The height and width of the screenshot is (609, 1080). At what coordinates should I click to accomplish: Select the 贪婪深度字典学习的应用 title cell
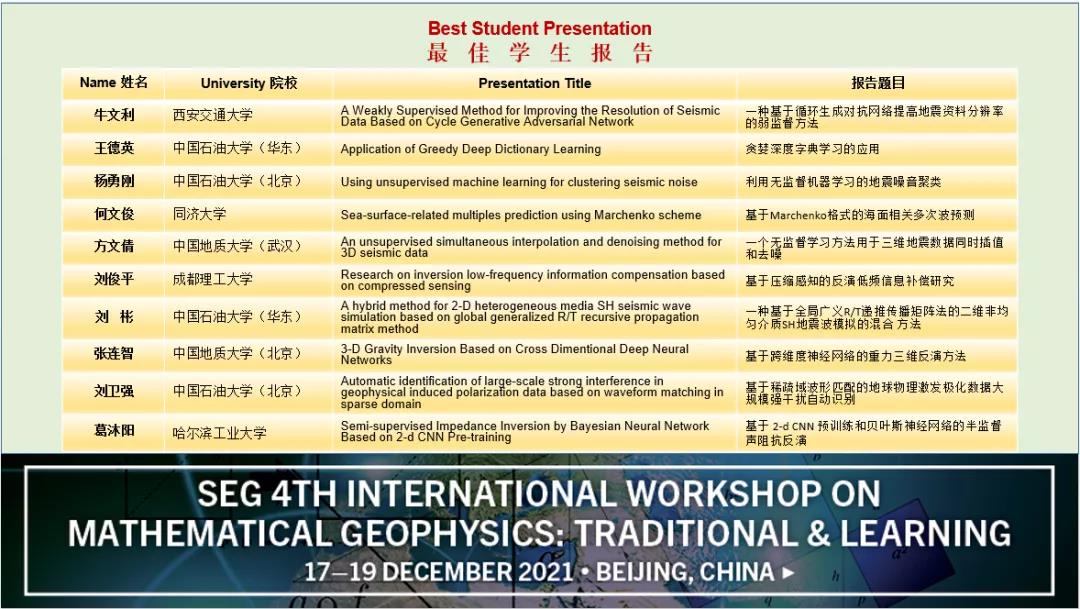click(812, 149)
